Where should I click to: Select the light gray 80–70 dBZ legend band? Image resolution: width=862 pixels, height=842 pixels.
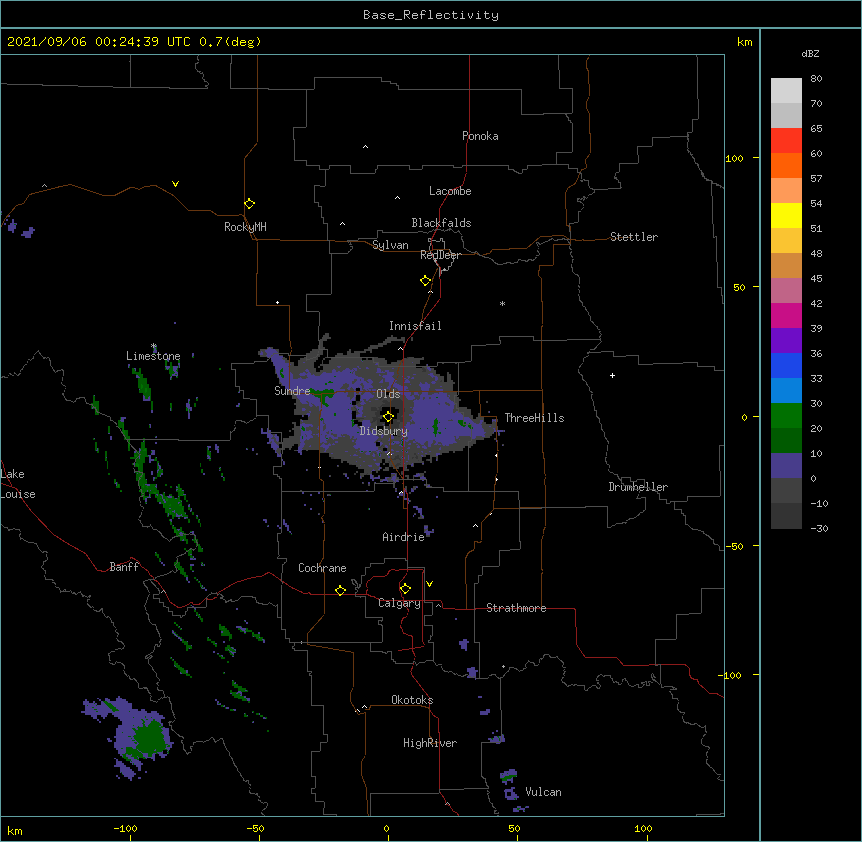(786, 91)
